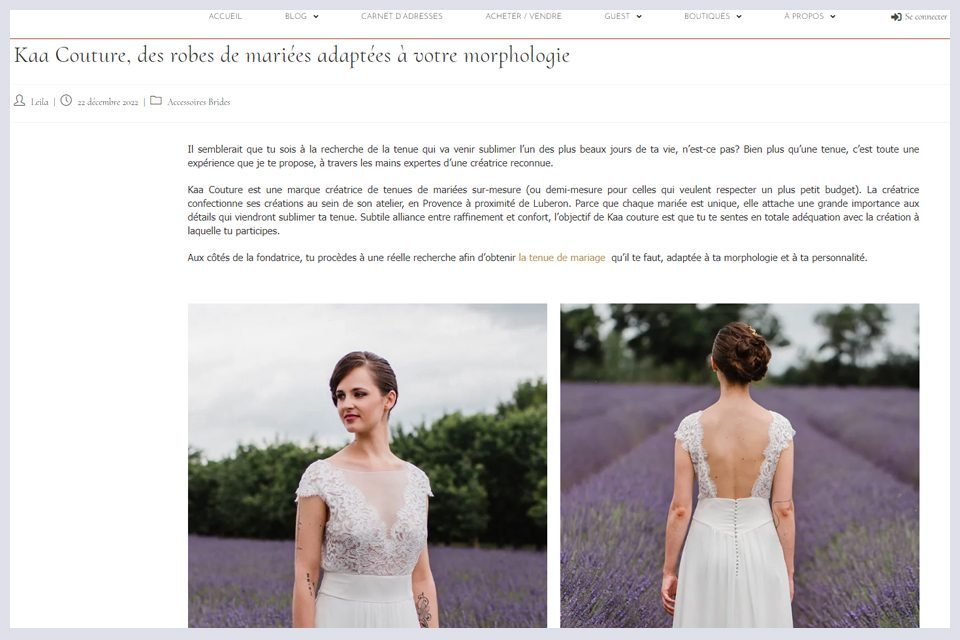Click the author person icon
960x640 pixels.
pyautogui.click(x=18, y=100)
